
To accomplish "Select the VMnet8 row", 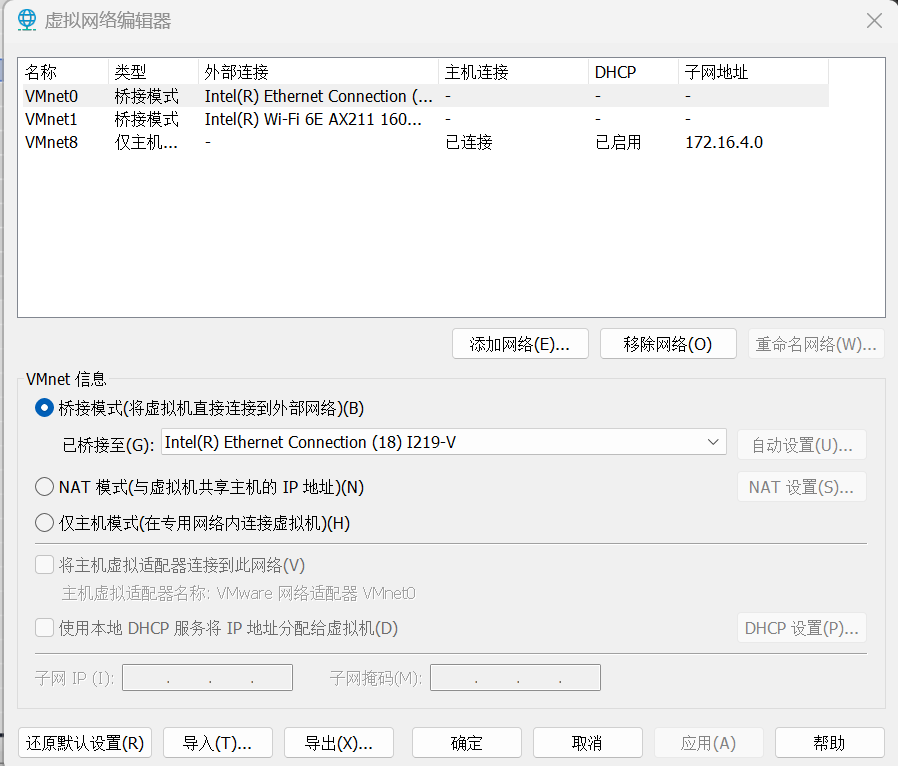I will point(426,142).
